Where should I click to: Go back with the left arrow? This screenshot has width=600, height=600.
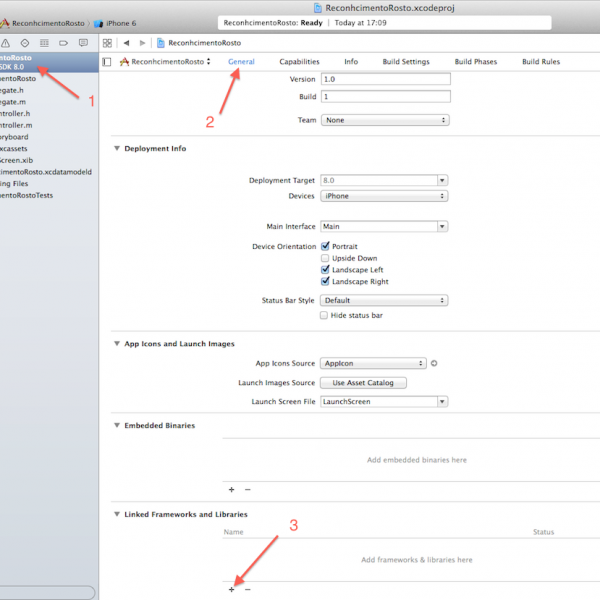126,43
